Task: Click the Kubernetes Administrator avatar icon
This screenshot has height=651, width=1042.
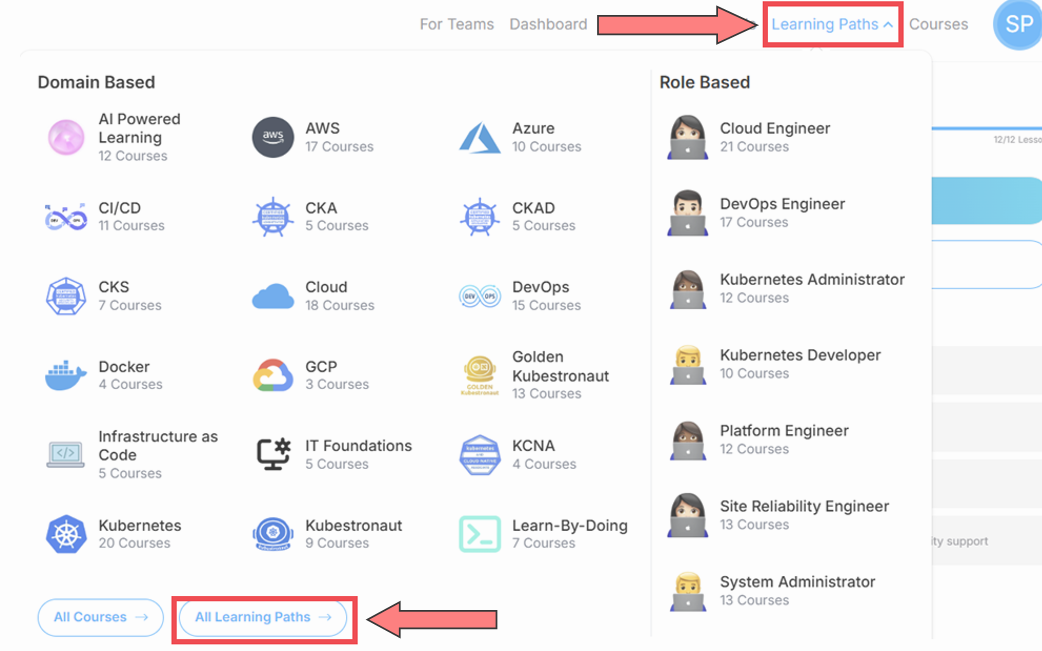Action: tap(687, 288)
